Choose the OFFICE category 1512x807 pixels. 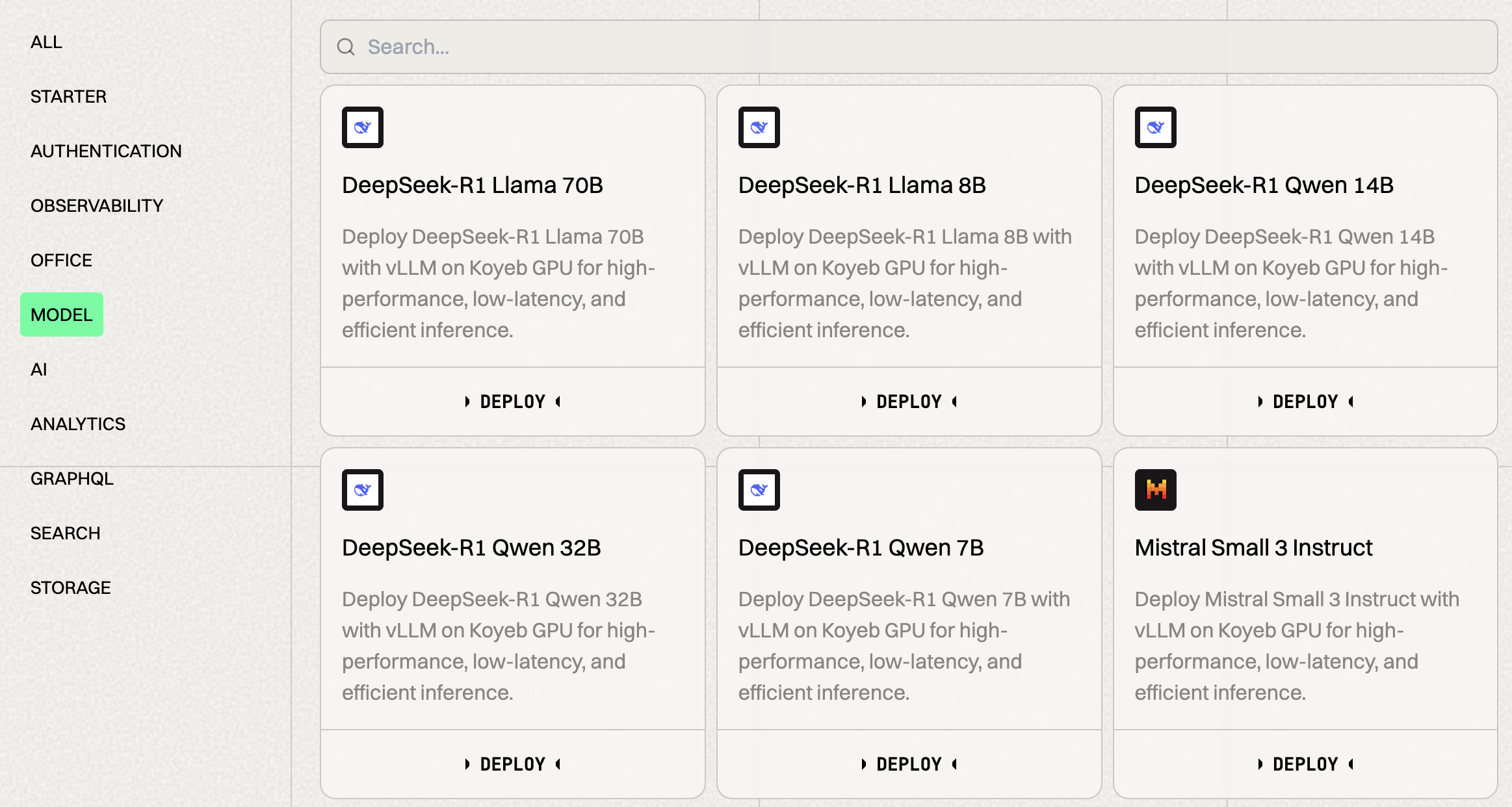tap(61, 261)
